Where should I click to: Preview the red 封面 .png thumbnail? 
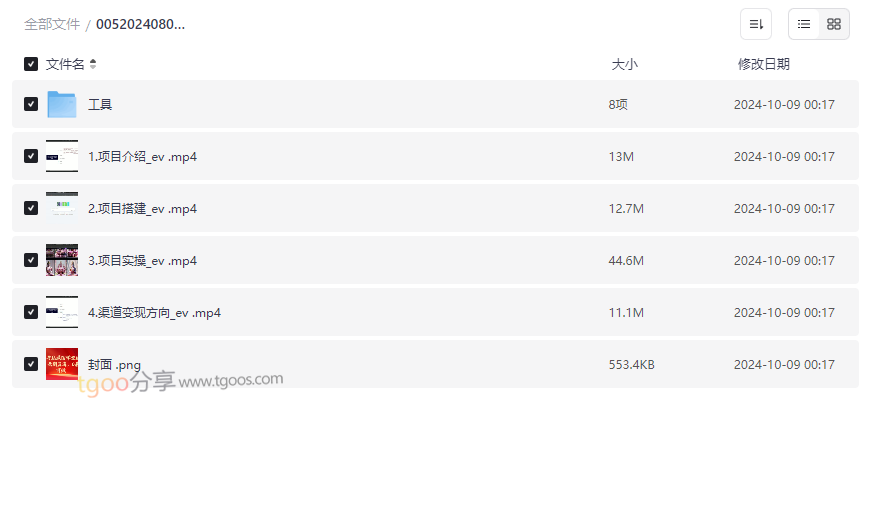pos(62,364)
